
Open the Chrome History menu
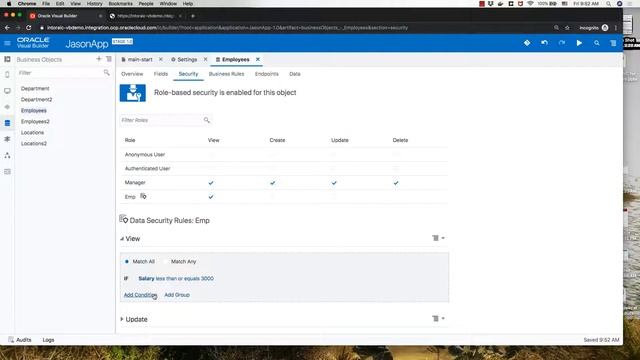pyautogui.click(x=94, y=4)
